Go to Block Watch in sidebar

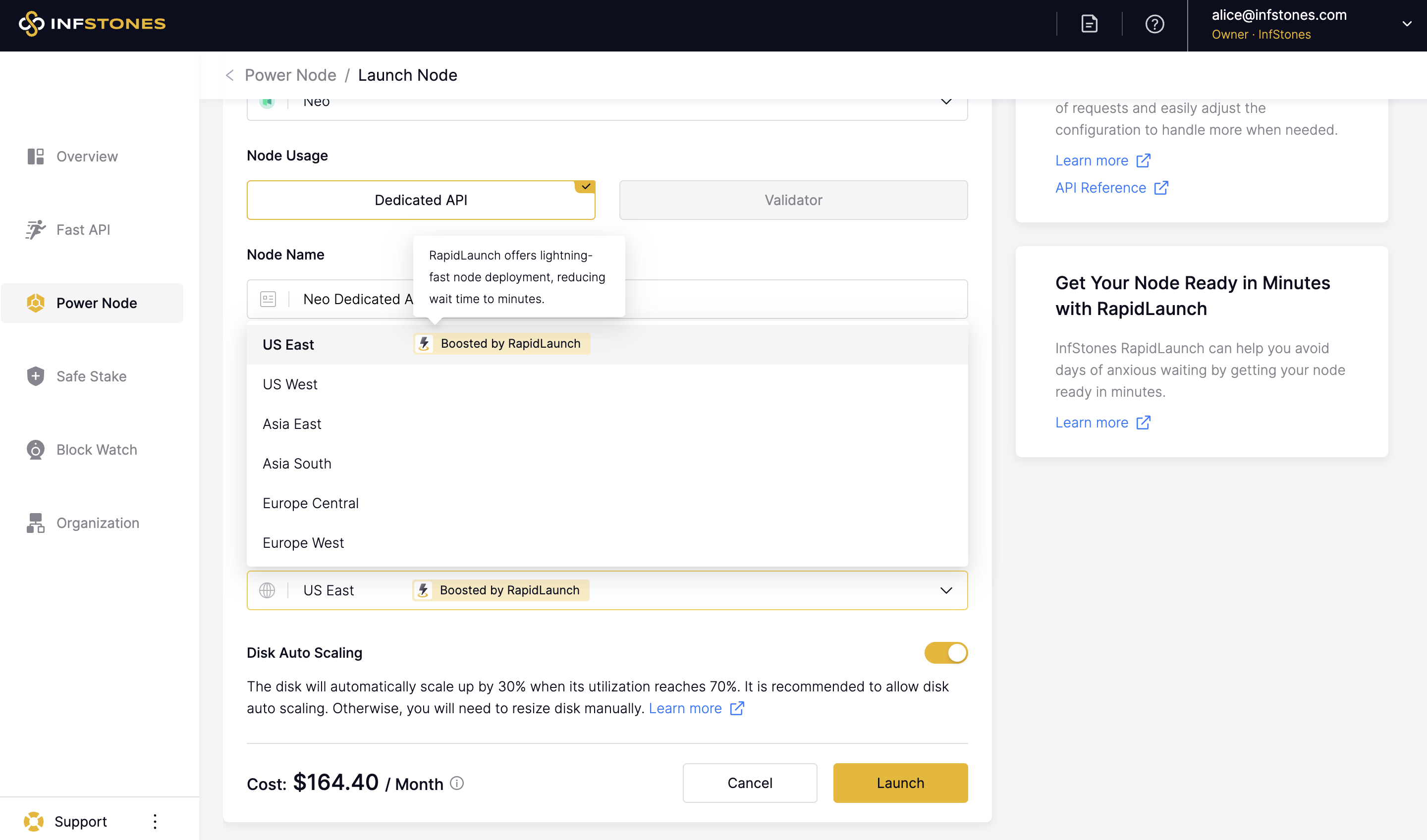coord(96,449)
